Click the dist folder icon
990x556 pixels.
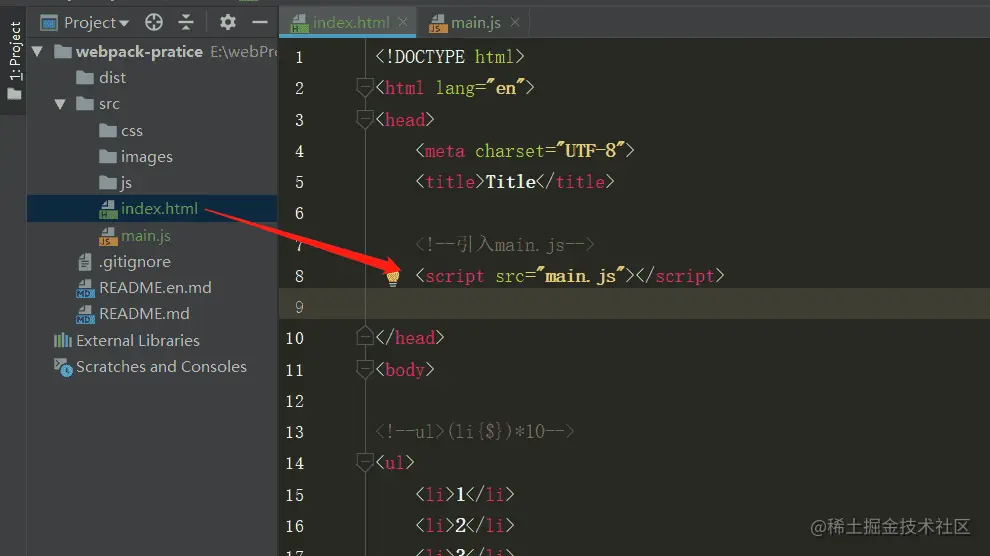click(85, 78)
